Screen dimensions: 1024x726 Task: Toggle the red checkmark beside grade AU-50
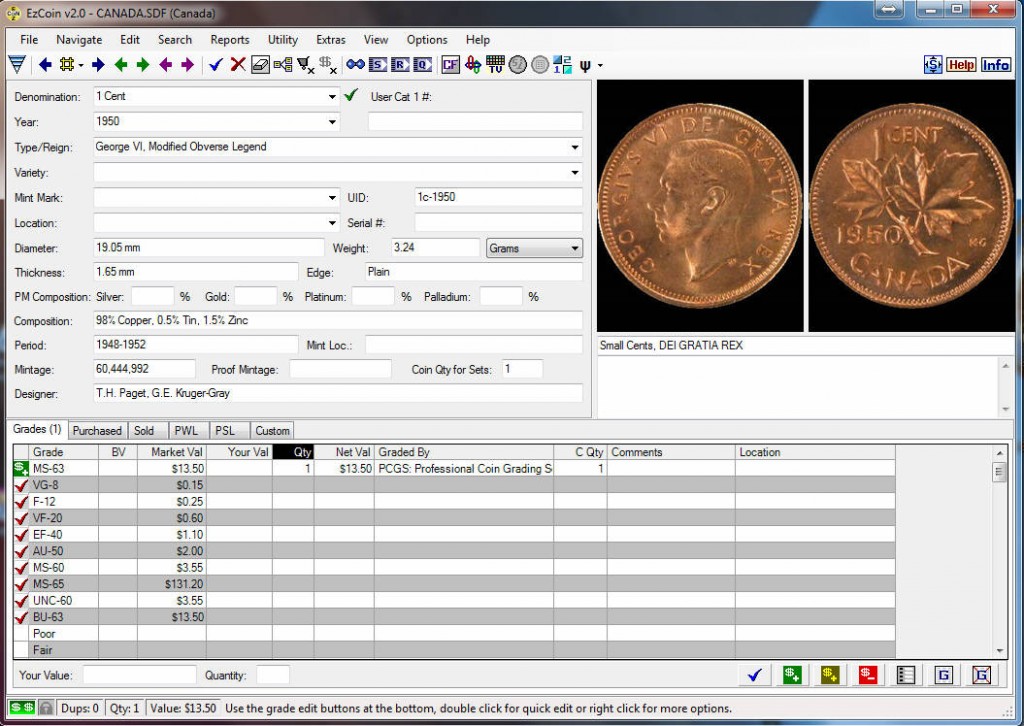click(20, 551)
